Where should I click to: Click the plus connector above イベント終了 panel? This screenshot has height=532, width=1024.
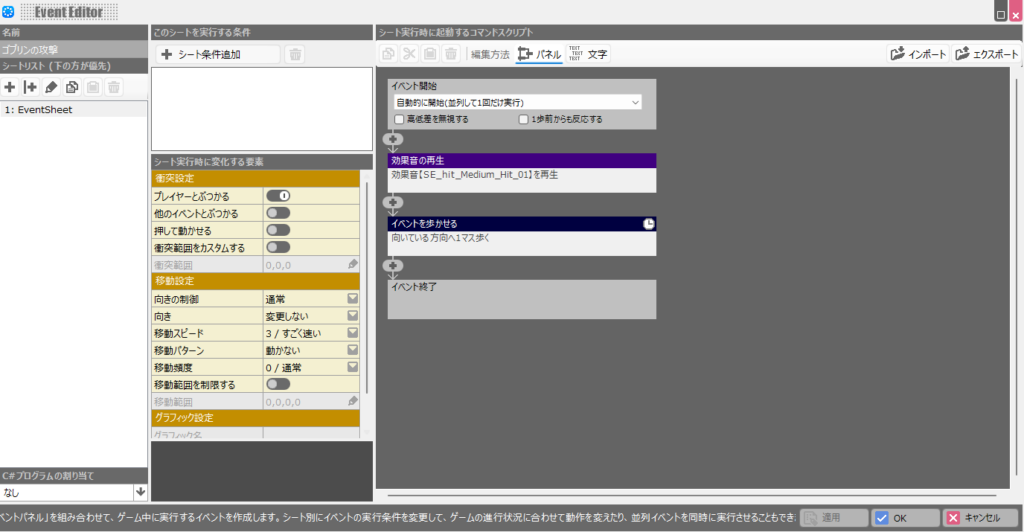click(393, 266)
